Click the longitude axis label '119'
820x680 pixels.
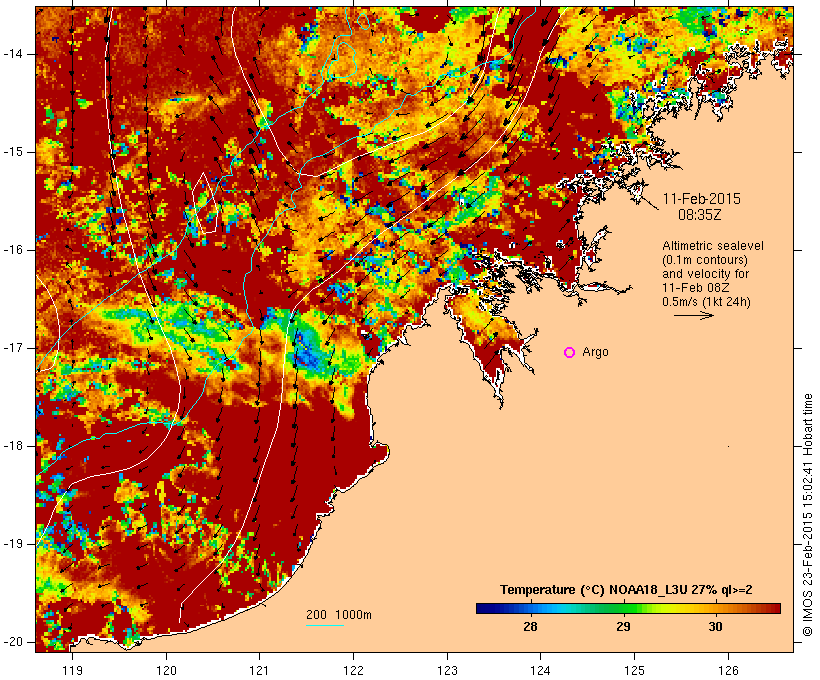coord(72,670)
